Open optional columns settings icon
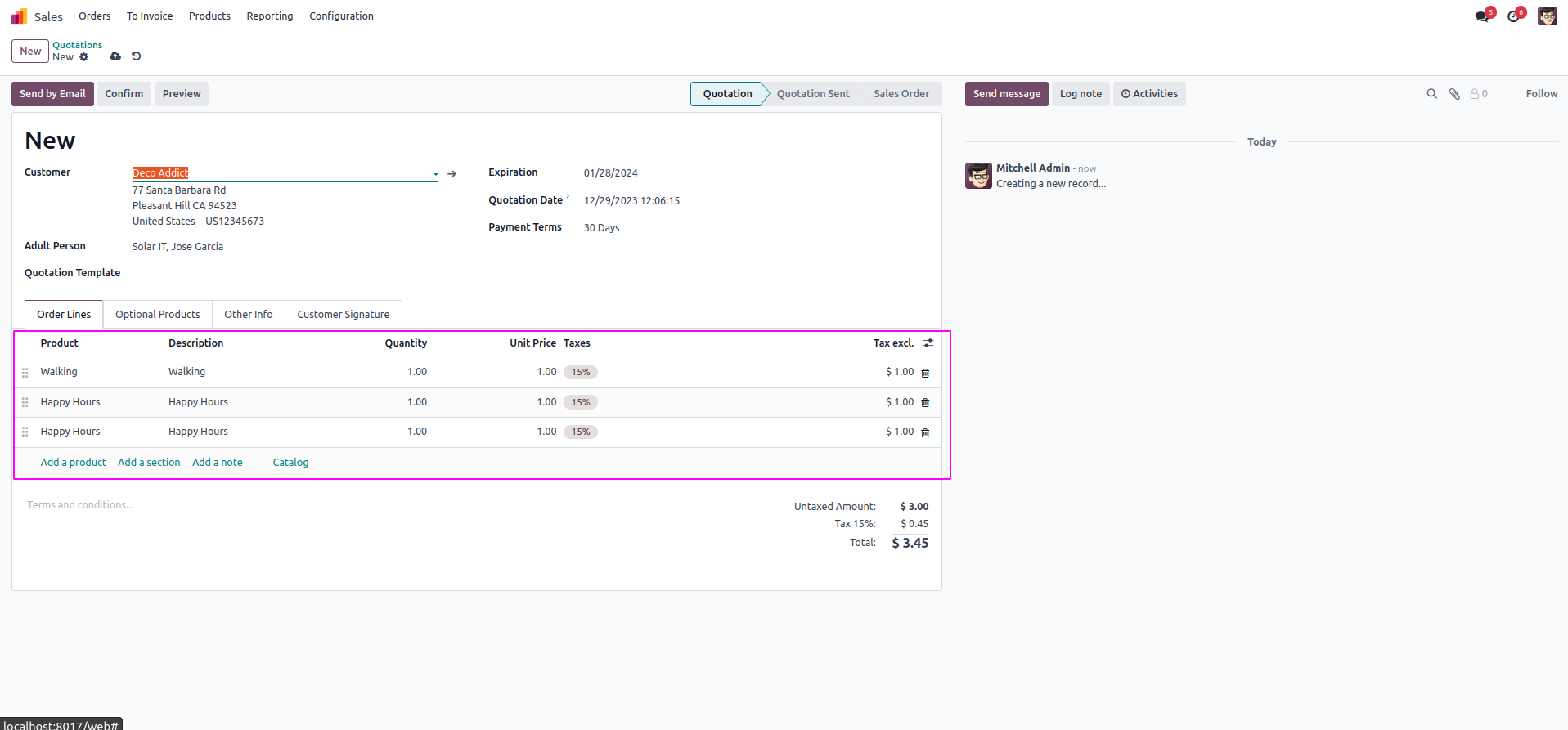 click(x=928, y=343)
